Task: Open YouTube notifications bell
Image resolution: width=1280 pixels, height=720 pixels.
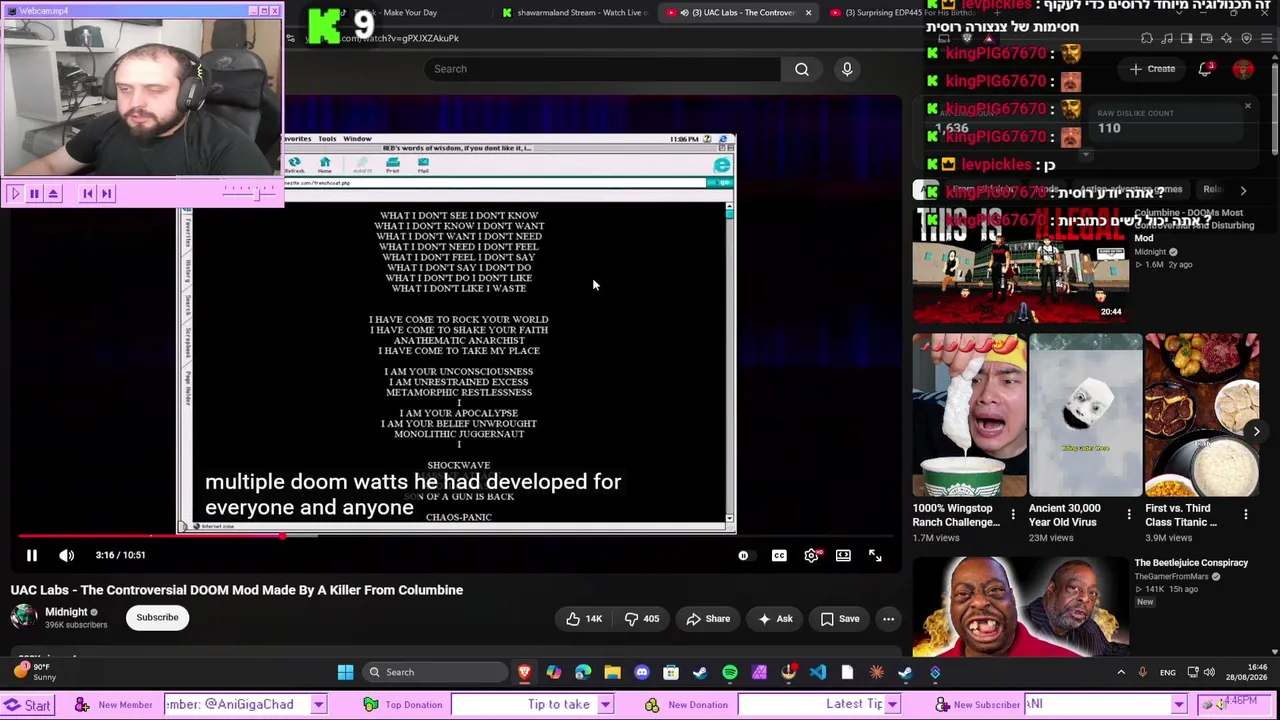Action: pyautogui.click(x=1205, y=69)
